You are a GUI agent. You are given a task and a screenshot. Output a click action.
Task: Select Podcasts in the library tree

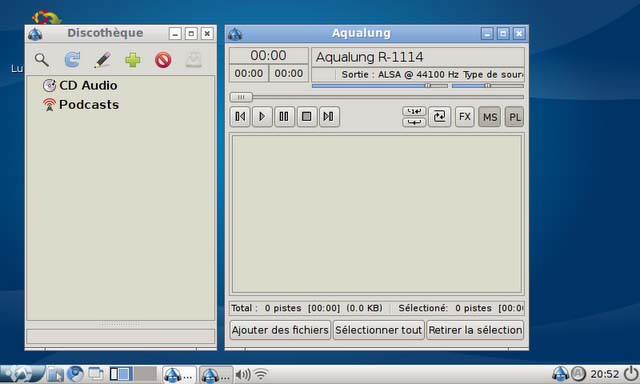[x=81, y=104]
